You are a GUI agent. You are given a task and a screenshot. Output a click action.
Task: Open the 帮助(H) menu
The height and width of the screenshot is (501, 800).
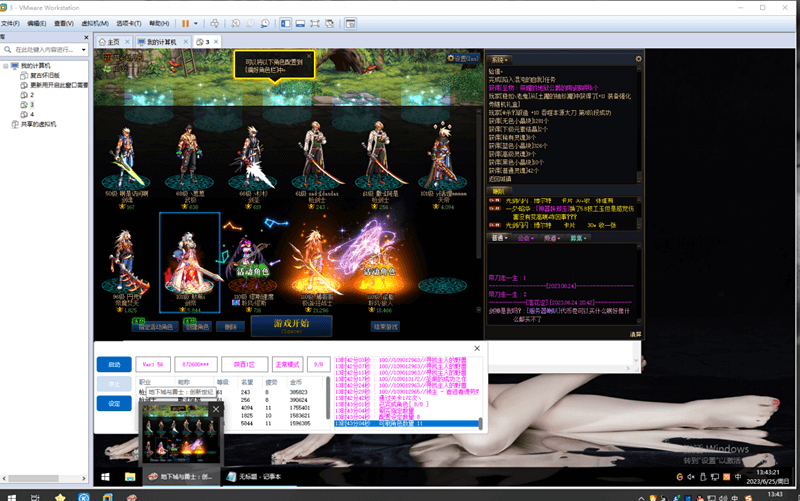(159, 23)
